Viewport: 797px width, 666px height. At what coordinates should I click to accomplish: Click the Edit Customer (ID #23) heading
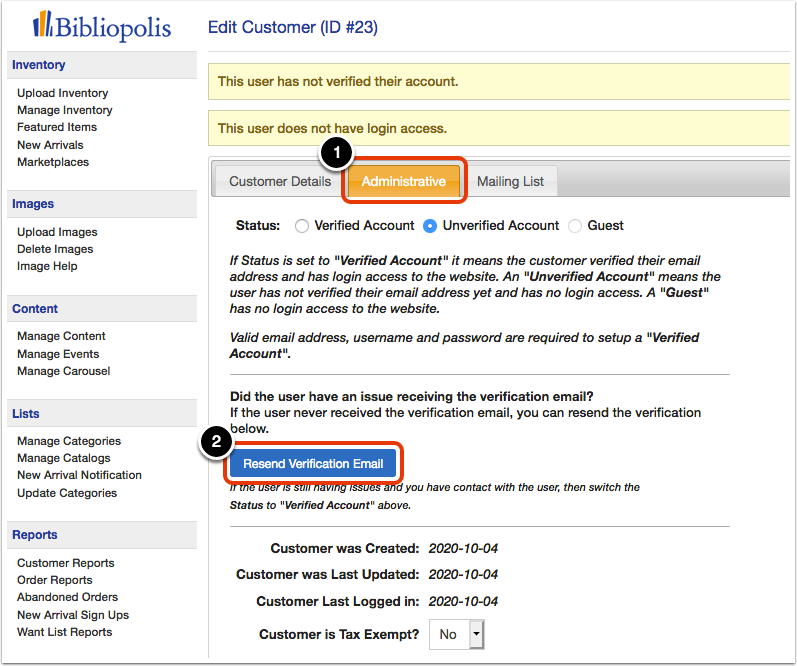(x=293, y=27)
